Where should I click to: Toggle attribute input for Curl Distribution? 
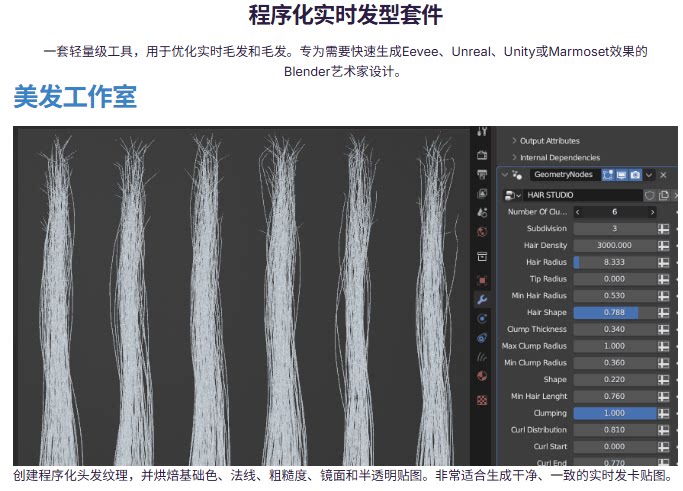tap(663, 430)
